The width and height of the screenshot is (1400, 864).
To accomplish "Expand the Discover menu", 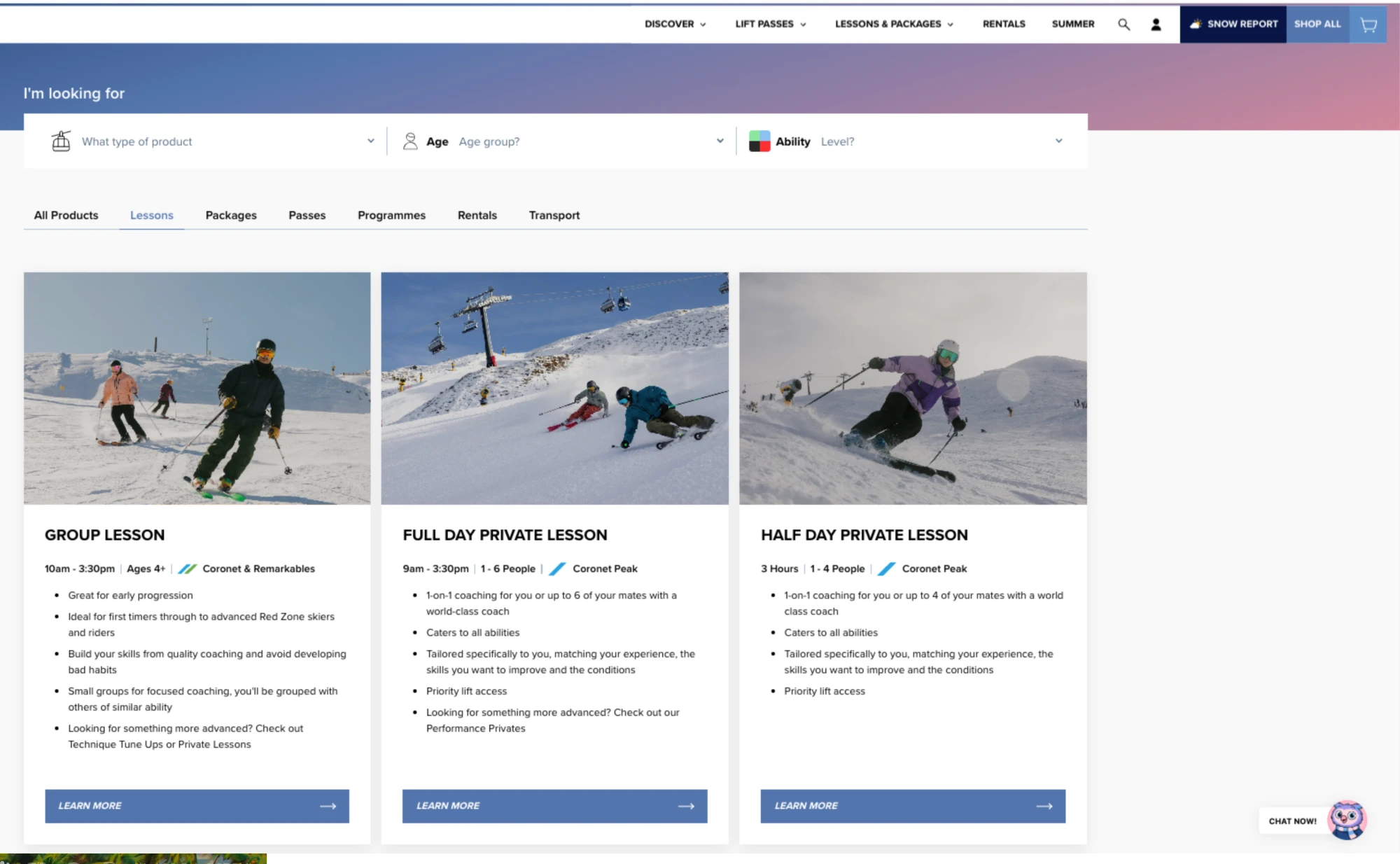I will (x=675, y=24).
